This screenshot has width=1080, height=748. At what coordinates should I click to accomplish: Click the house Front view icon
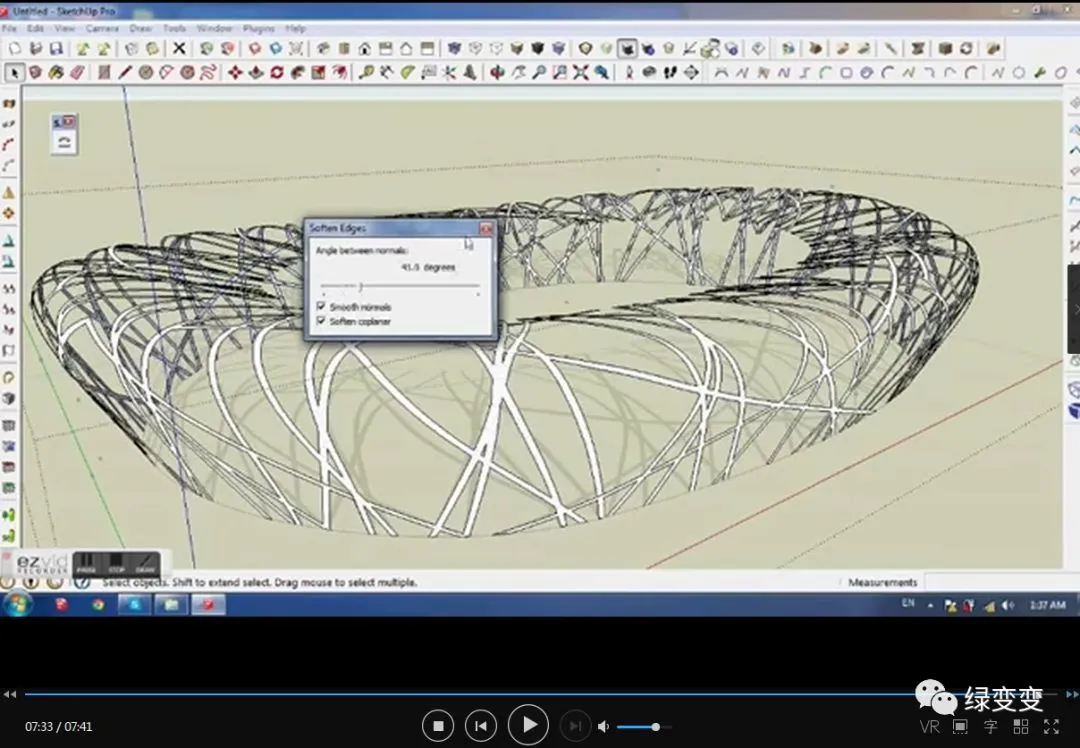pos(365,48)
